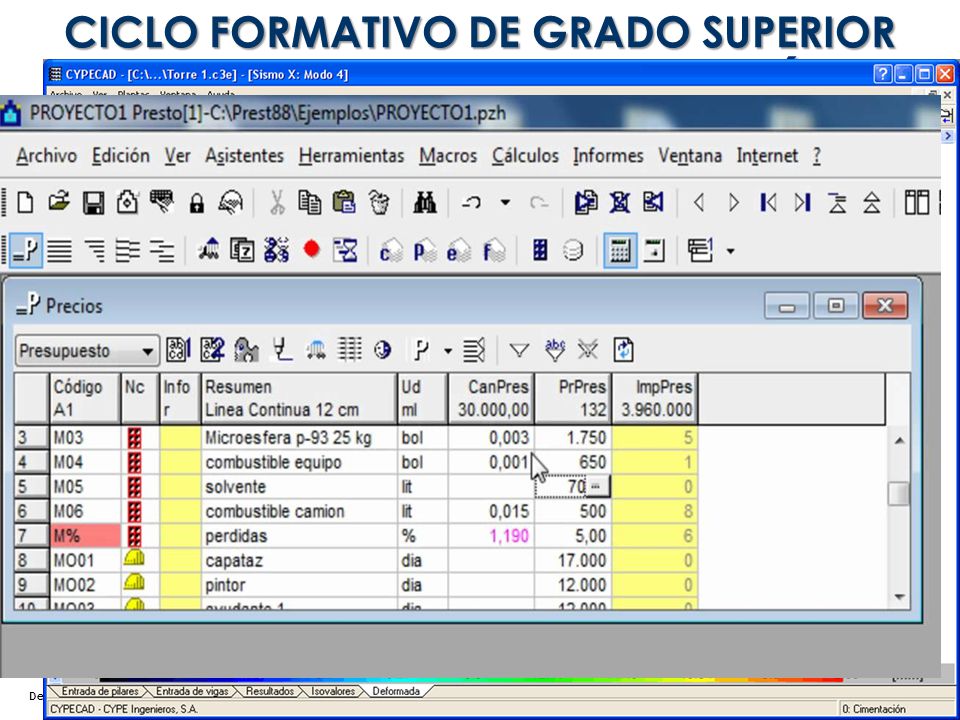This screenshot has width=960, height=720.
Task: Click the magenta 1,190 quantity value
Action: 509,536
